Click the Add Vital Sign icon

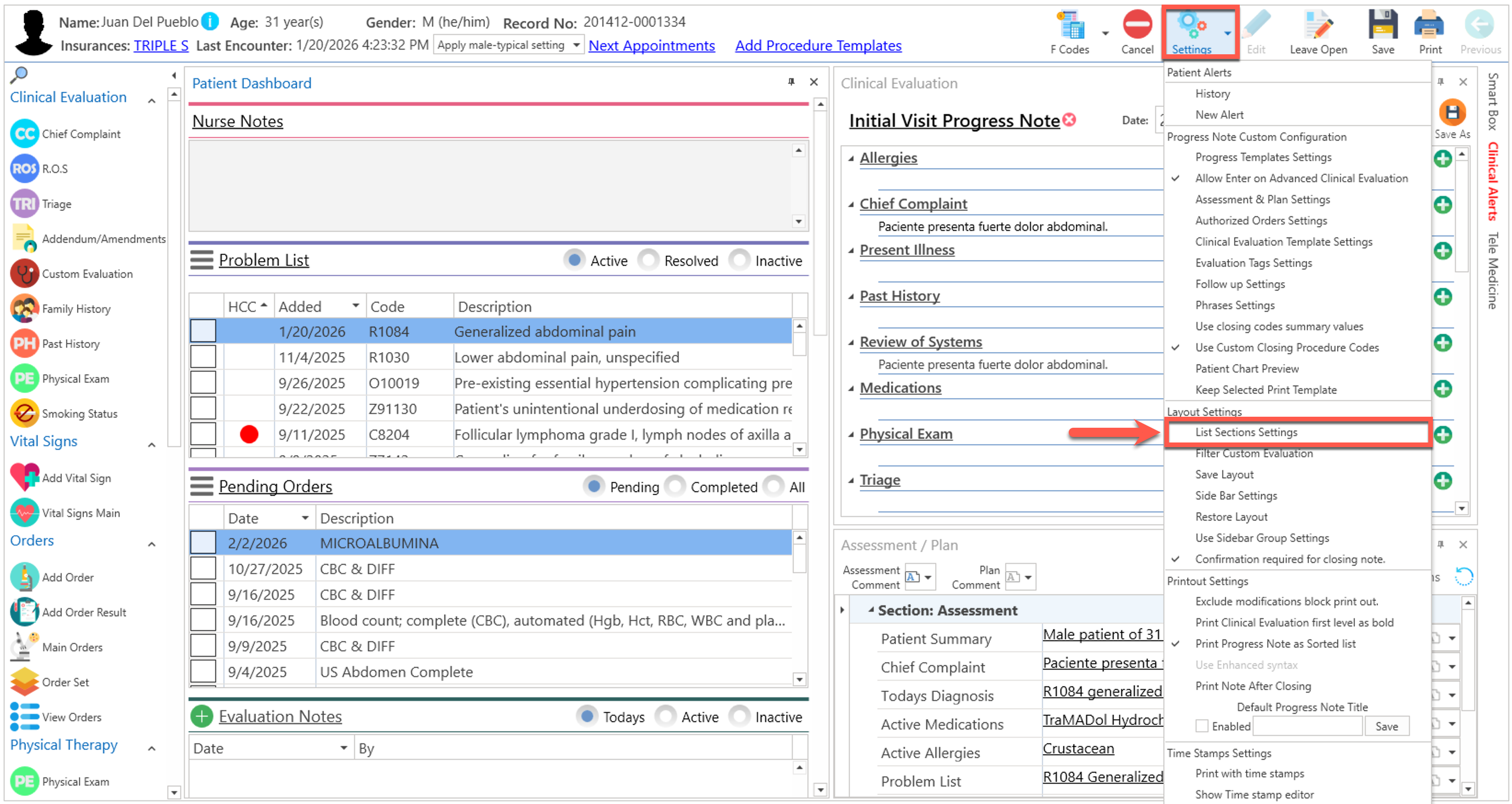[x=25, y=477]
